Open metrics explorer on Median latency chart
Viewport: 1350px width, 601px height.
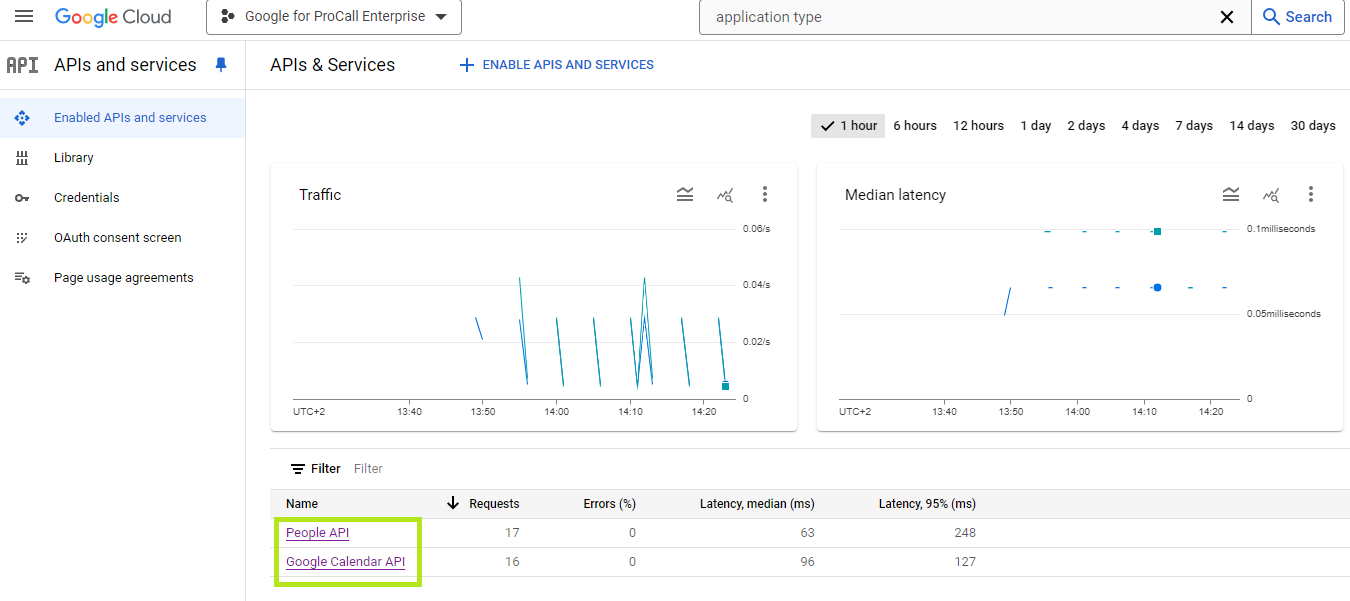(1271, 195)
